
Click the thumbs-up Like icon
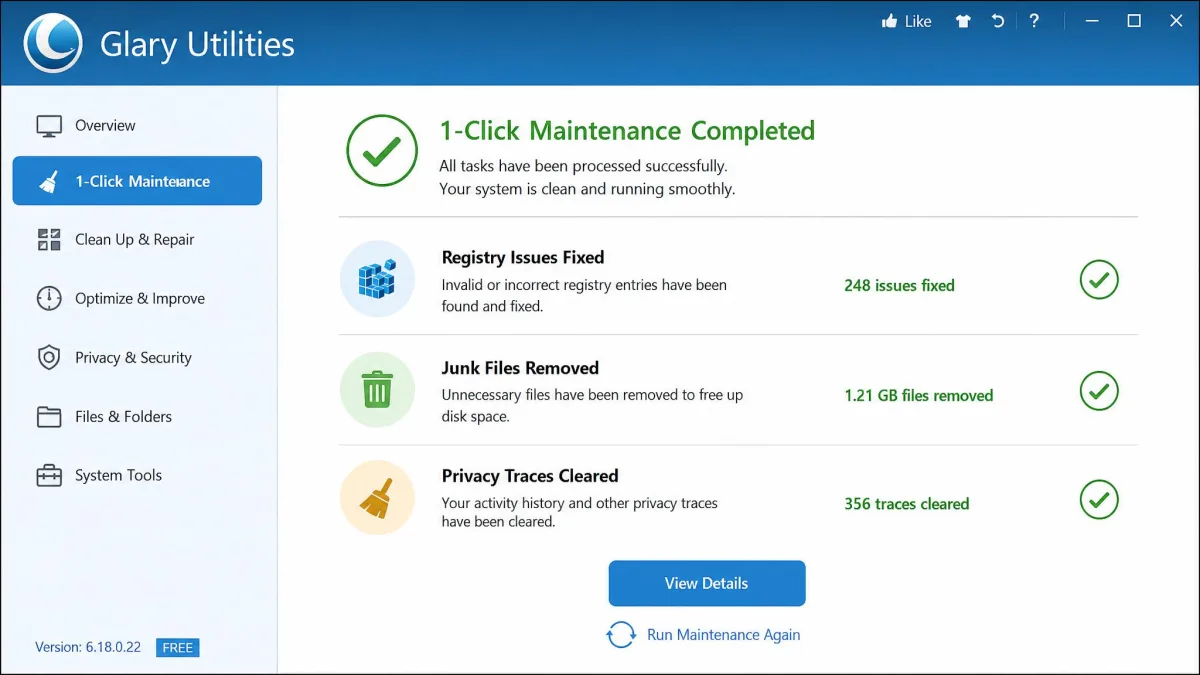click(889, 21)
